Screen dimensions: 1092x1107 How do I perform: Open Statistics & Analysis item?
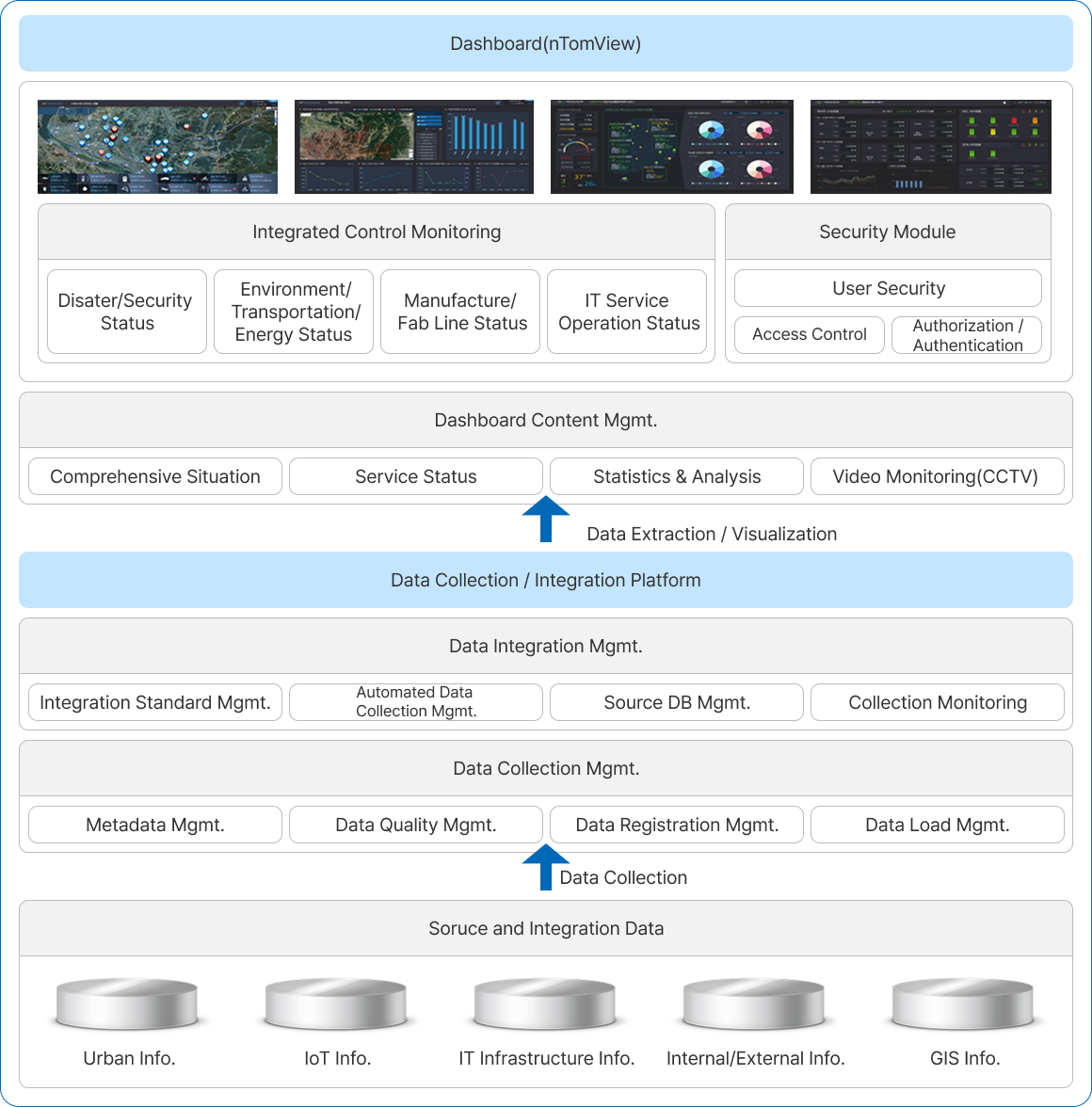coord(677,476)
